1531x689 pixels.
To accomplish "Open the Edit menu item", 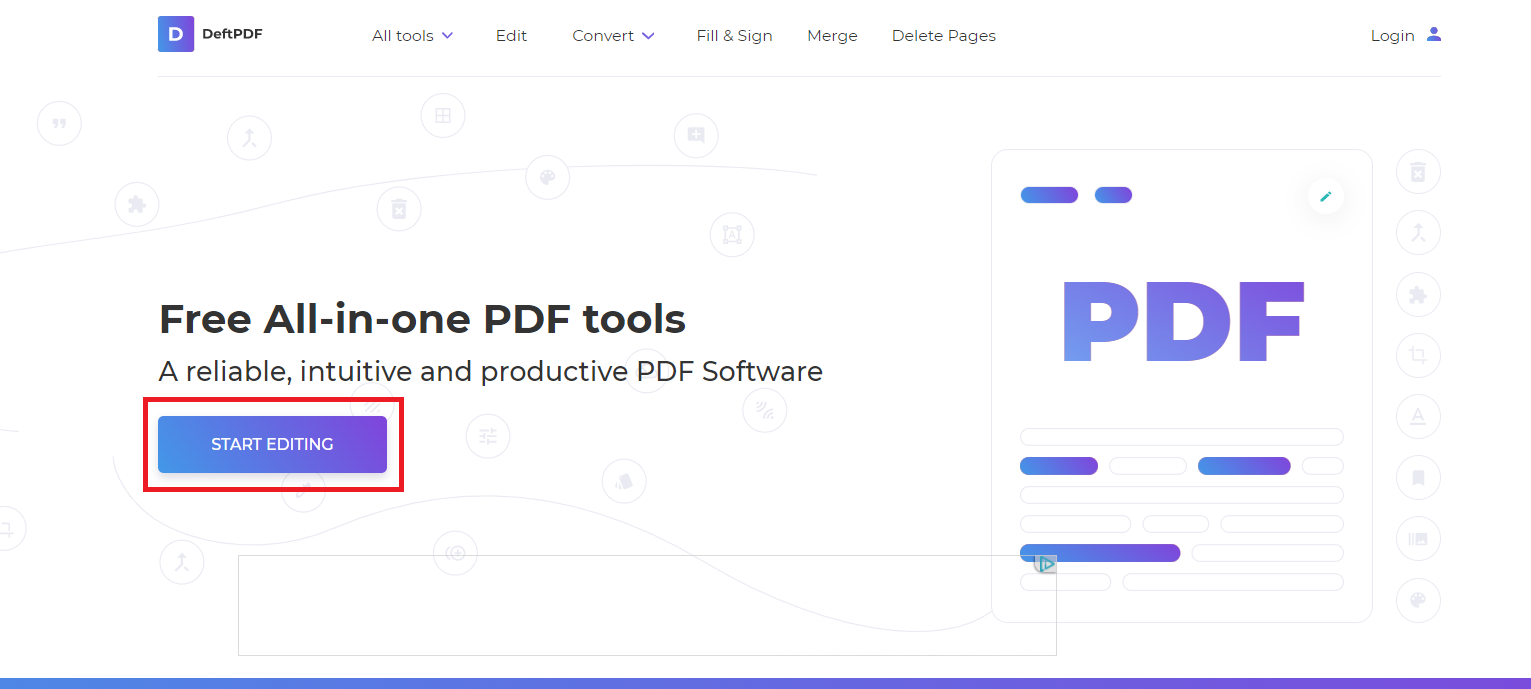I will click(x=511, y=36).
